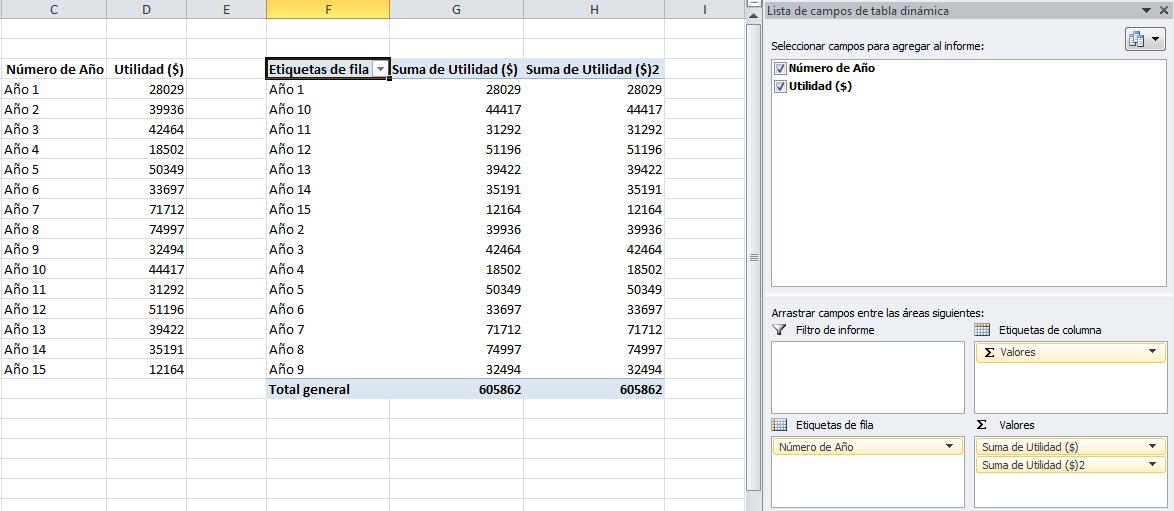Image resolution: width=1174 pixels, height=511 pixels.
Task: Open the Etiquetas de fila filter dropdown
Action: tap(380, 70)
